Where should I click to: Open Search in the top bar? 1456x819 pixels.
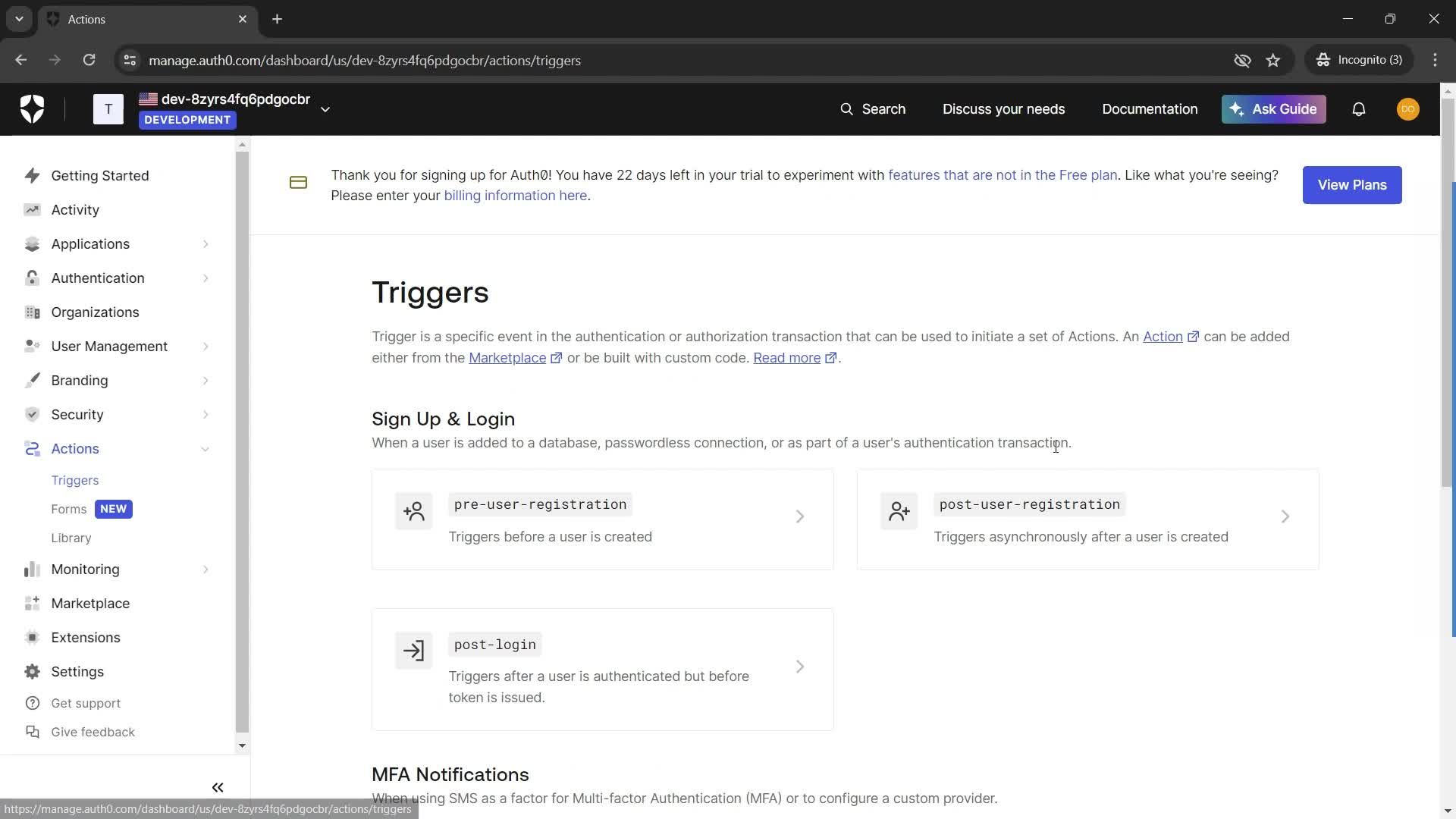(x=873, y=109)
